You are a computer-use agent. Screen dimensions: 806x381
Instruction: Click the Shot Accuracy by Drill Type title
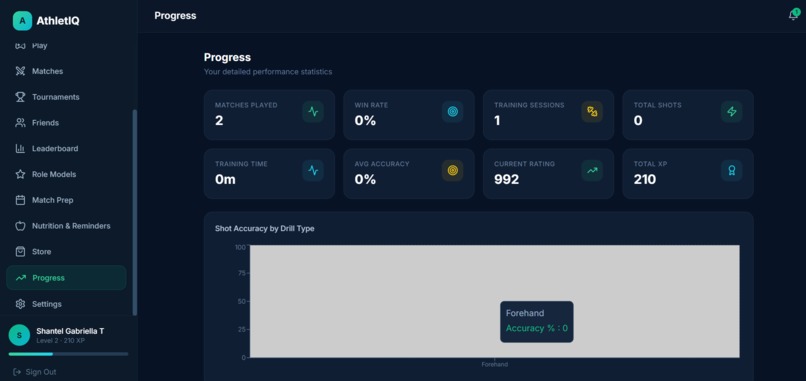pyautogui.click(x=265, y=228)
